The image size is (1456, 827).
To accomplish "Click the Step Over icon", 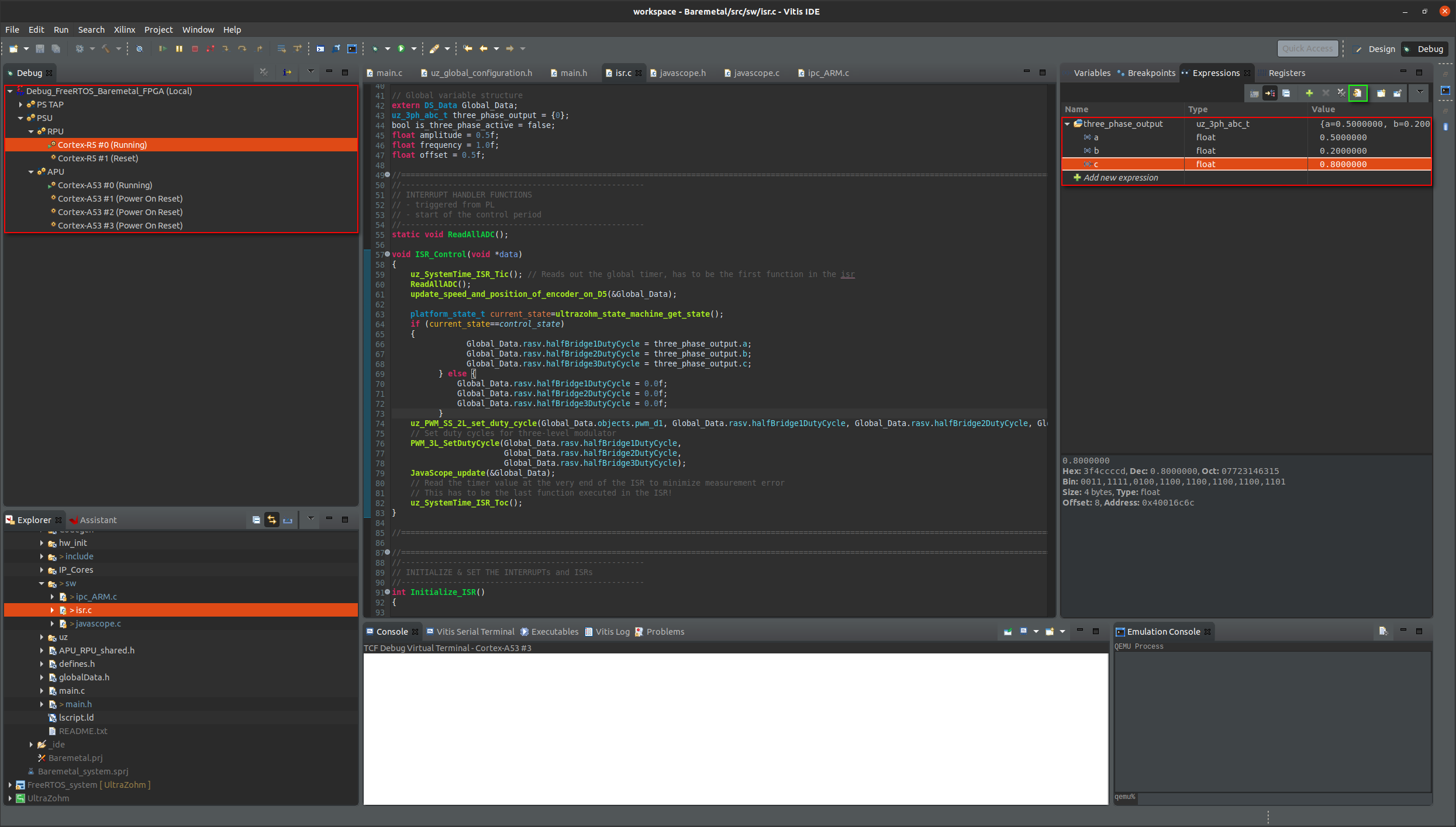I will point(242,49).
